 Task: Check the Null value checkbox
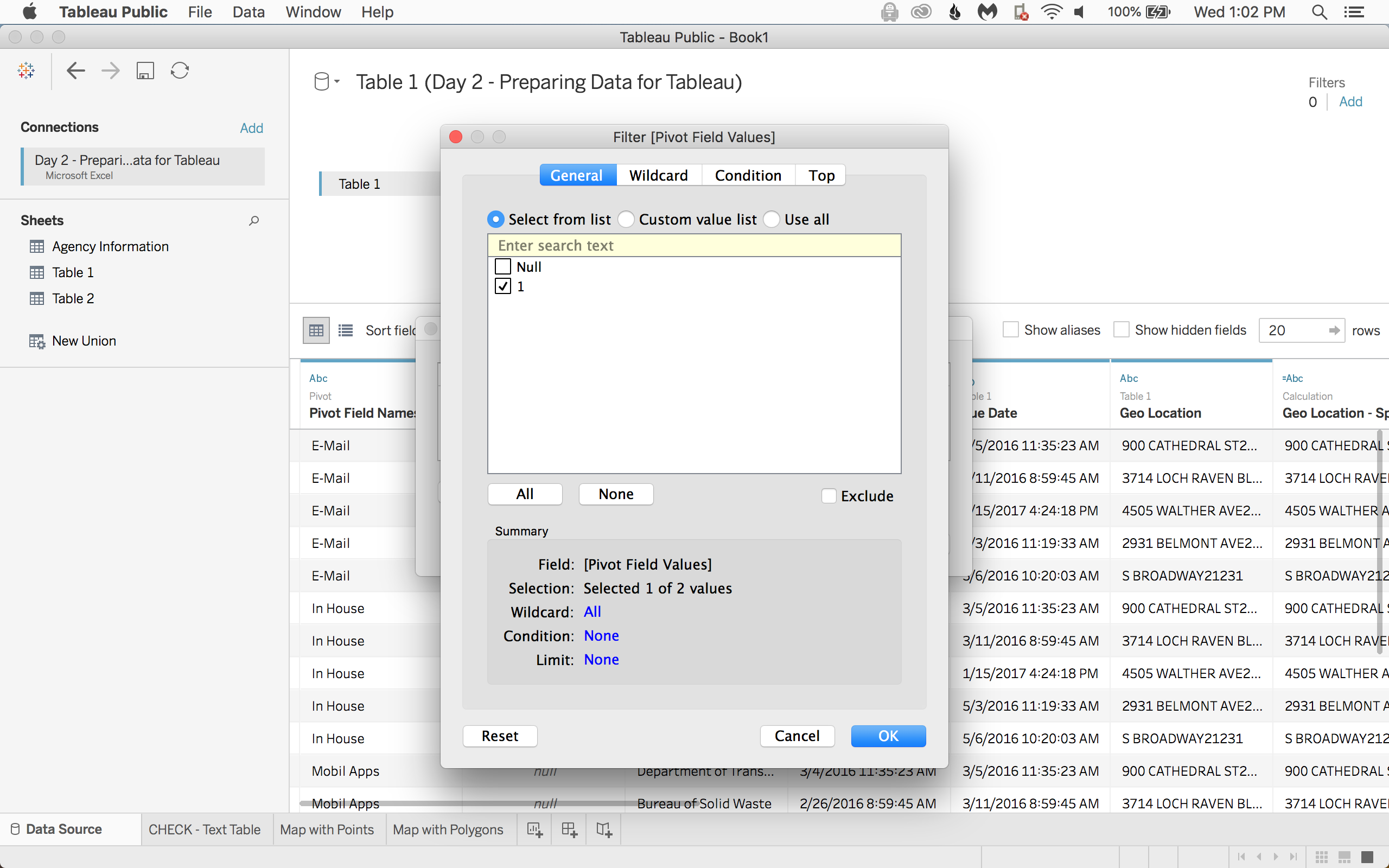click(503, 266)
